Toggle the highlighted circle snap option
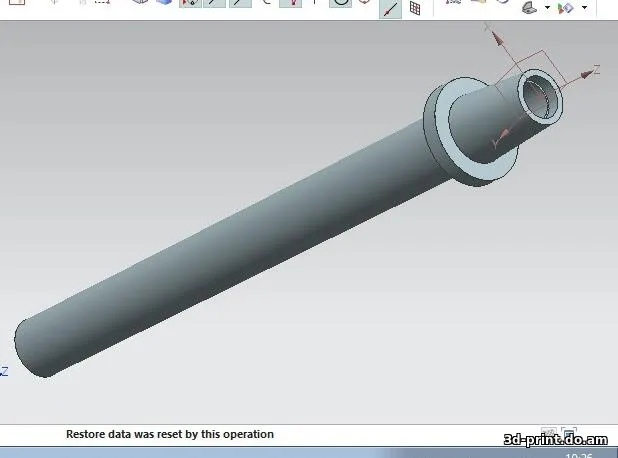 [x=340, y=4]
